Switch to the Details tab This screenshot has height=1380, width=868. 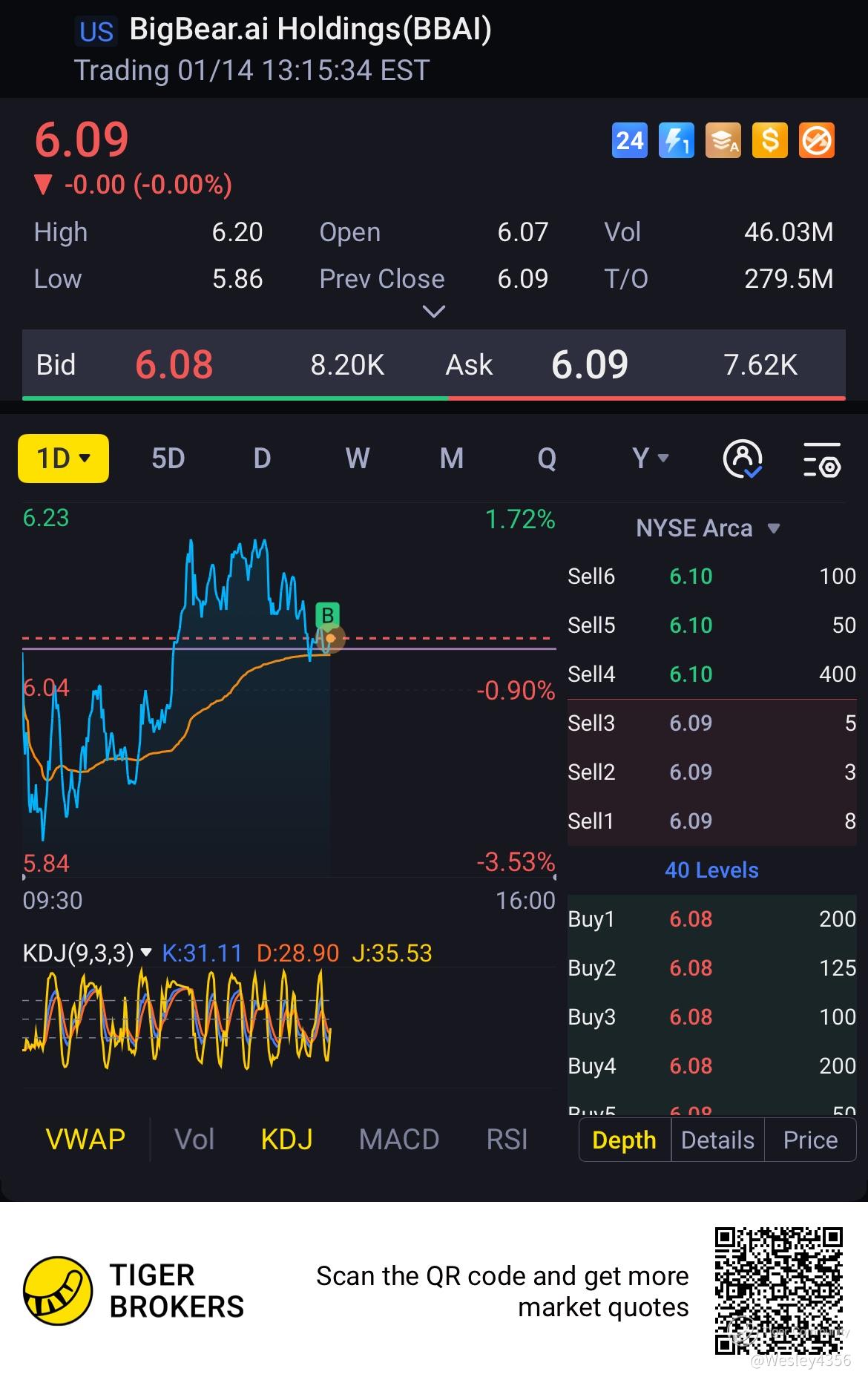(717, 1140)
